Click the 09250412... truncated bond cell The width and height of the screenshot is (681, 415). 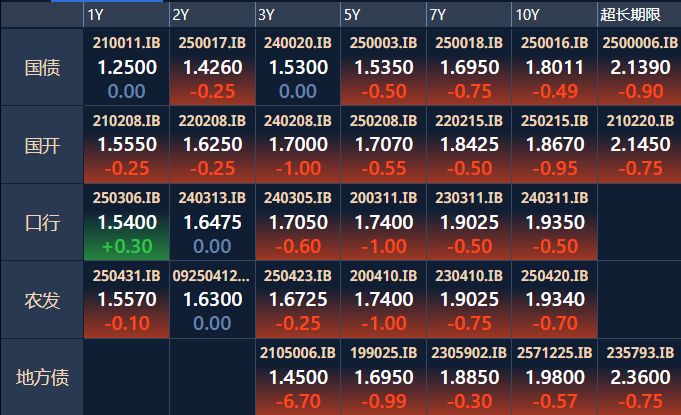pos(212,300)
